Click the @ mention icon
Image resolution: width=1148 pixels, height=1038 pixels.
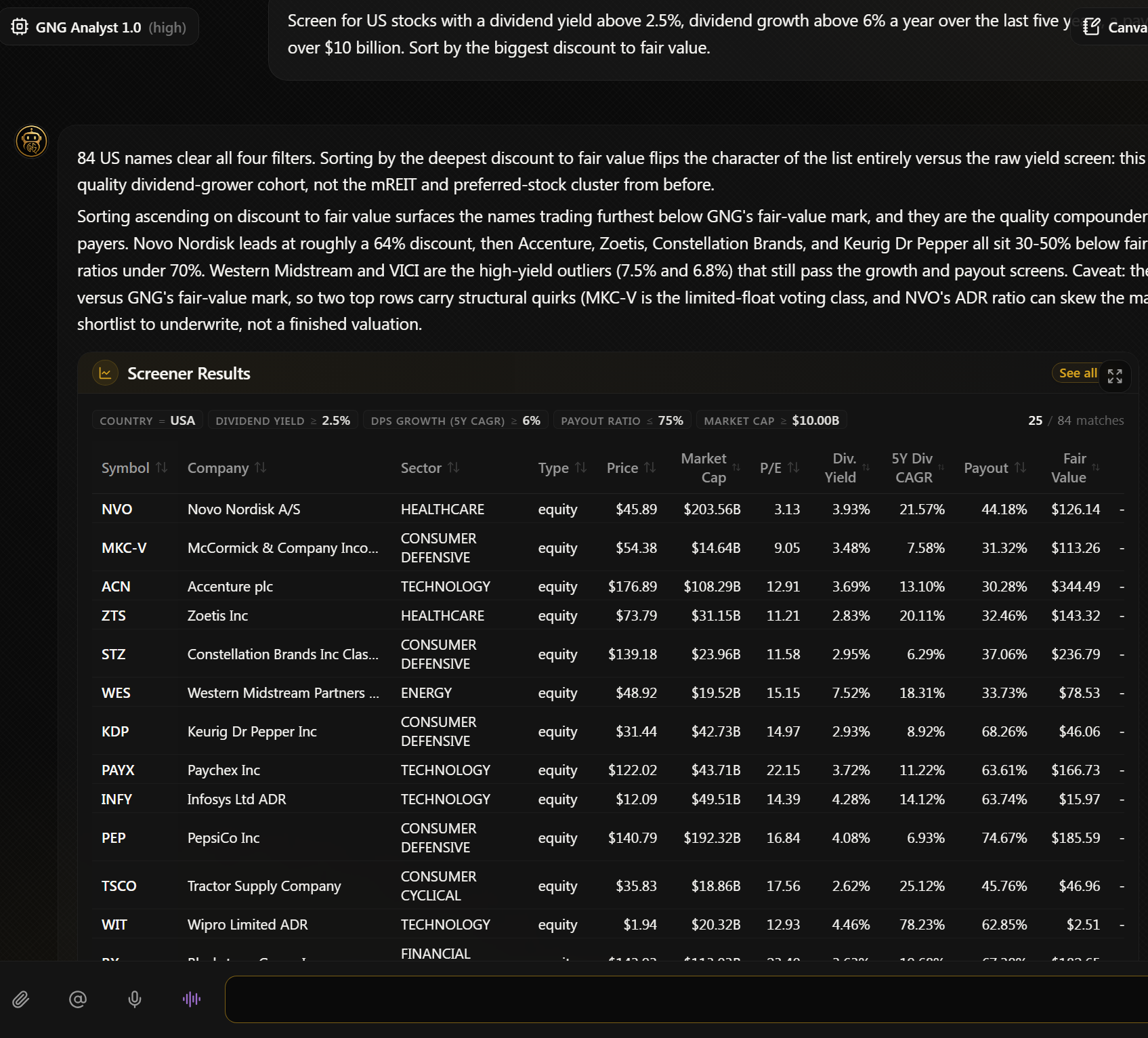tap(78, 999)
